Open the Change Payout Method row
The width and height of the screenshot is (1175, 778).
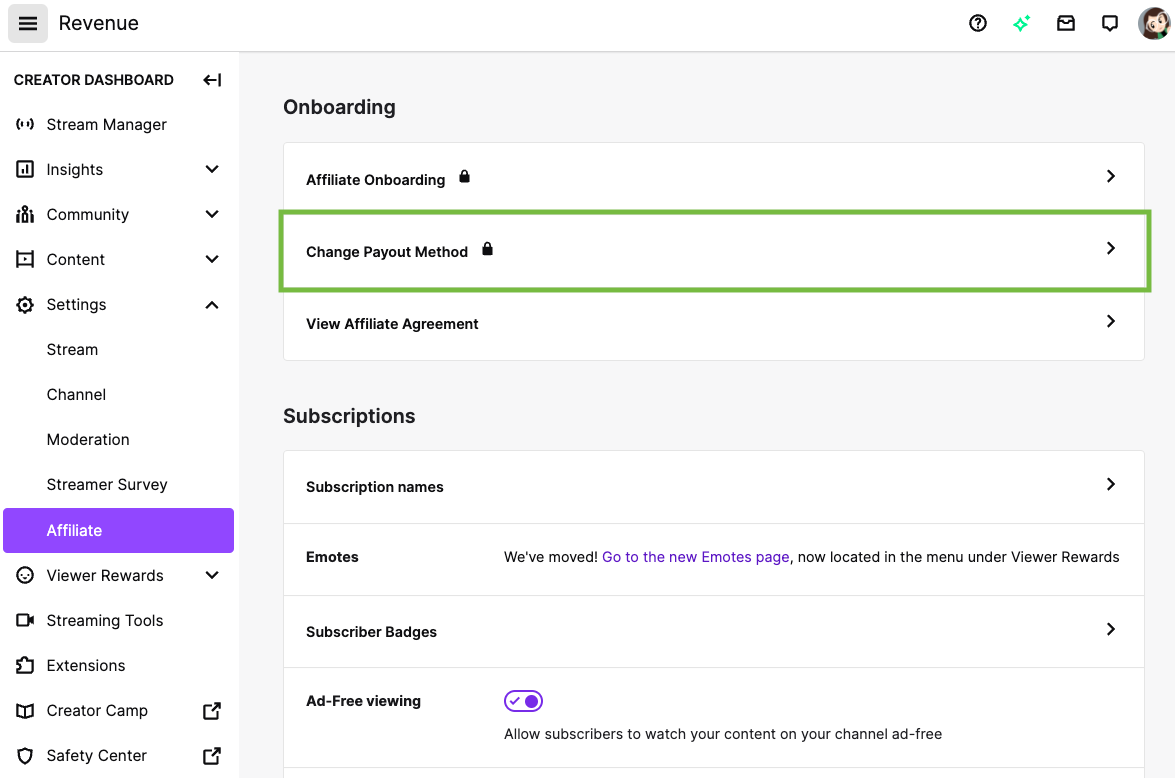713,251
